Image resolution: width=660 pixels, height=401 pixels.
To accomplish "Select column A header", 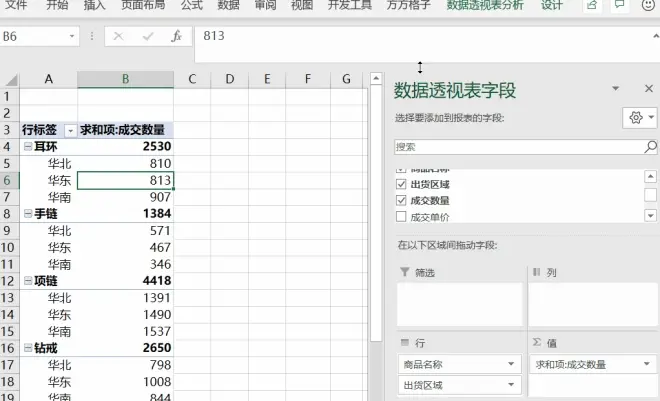I will [49, 79].
